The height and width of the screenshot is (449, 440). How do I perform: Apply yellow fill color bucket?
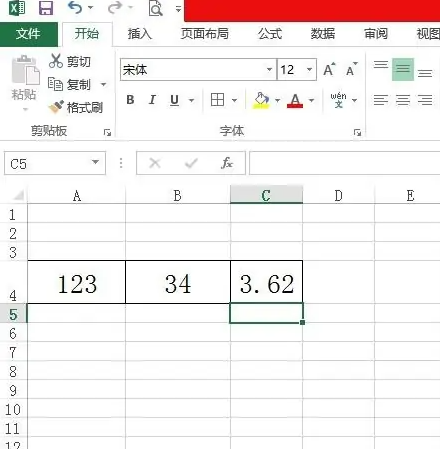click(261, 100)
